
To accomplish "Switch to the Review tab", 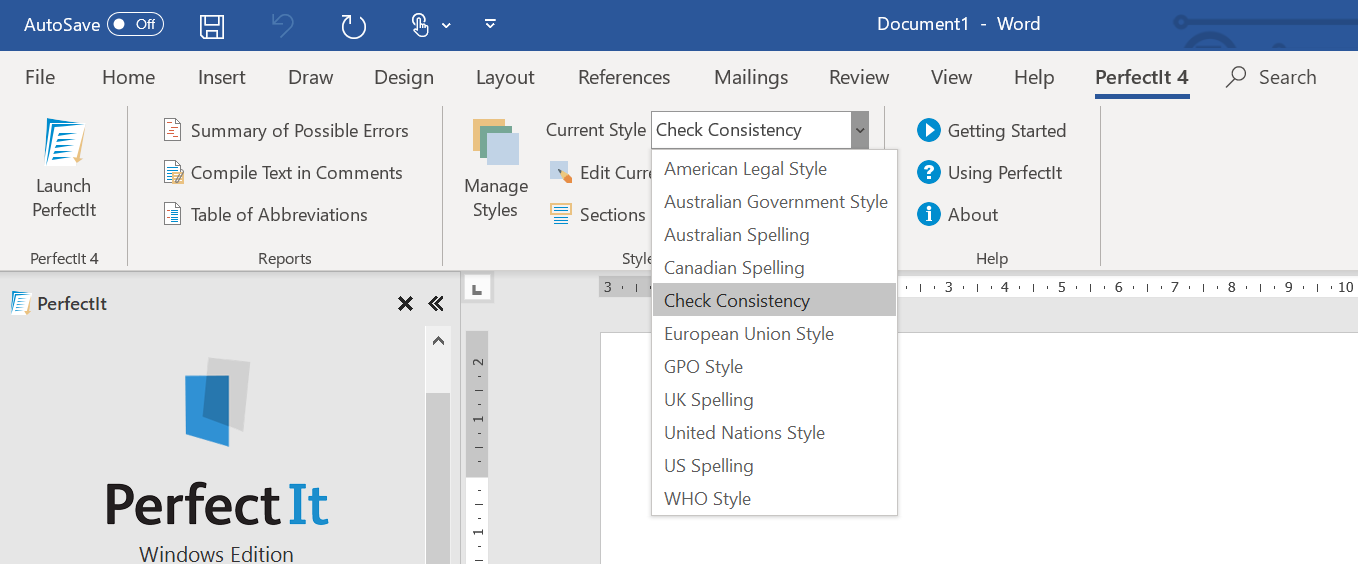I will [859, 77].
